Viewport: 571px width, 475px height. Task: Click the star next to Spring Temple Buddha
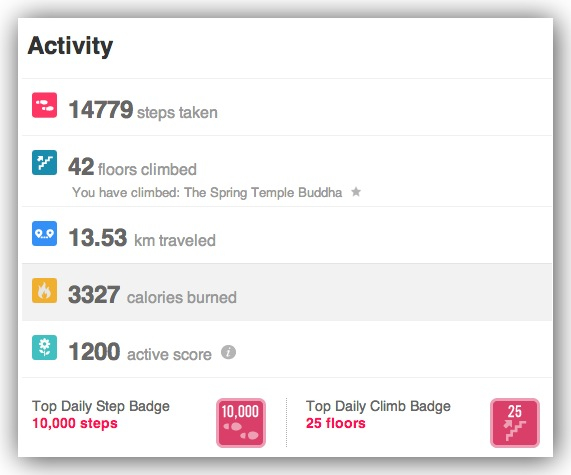pyautogui.click(x=356, y=192)
